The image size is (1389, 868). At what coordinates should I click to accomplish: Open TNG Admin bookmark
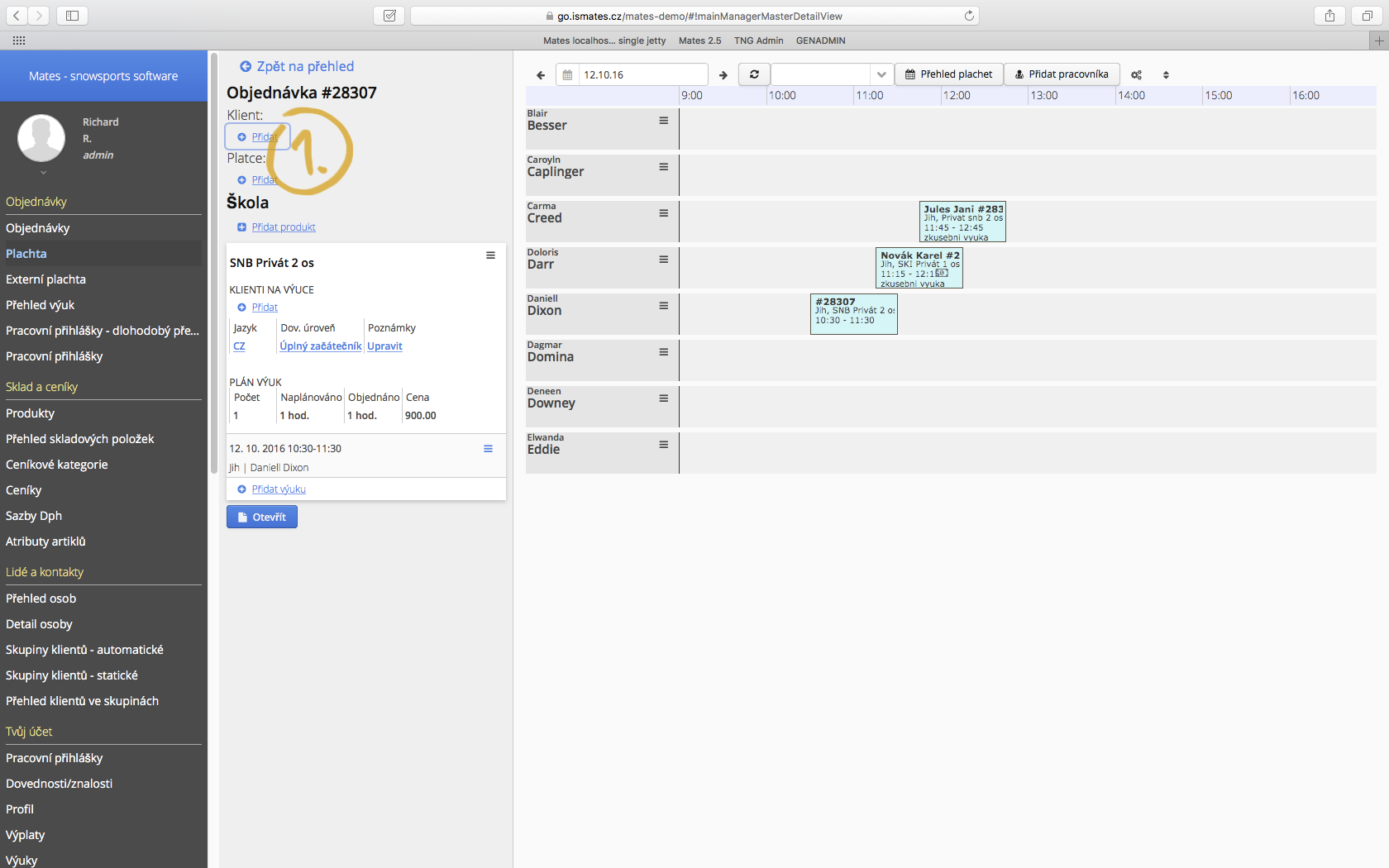[x=758, y=41]
